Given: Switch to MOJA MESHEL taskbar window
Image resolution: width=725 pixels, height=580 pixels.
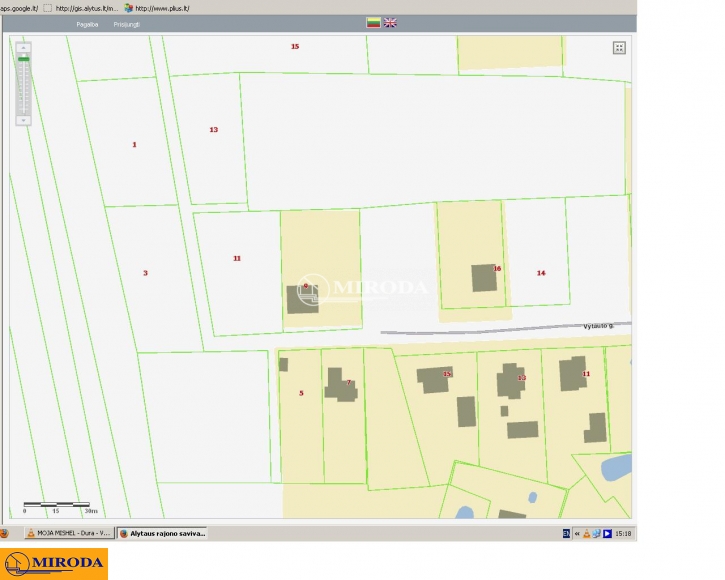Looking at the screenshot, I should click(68, 533).
